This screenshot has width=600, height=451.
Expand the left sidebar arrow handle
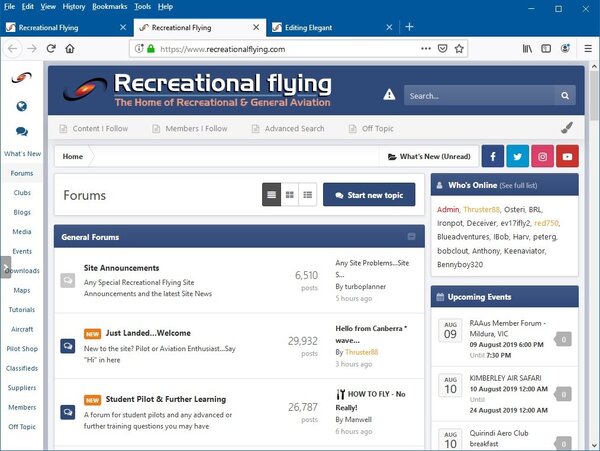tap(6, 269)
